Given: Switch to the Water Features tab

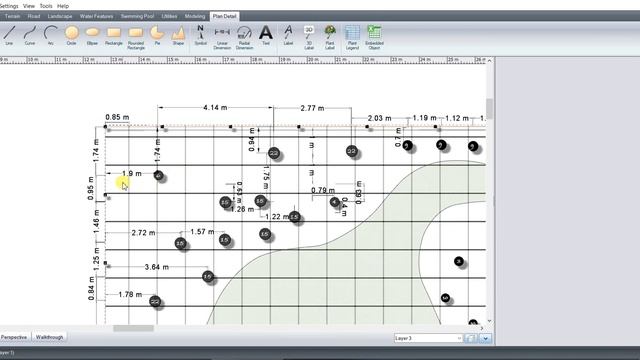Looking at the screenshot, I should (96, 16).
